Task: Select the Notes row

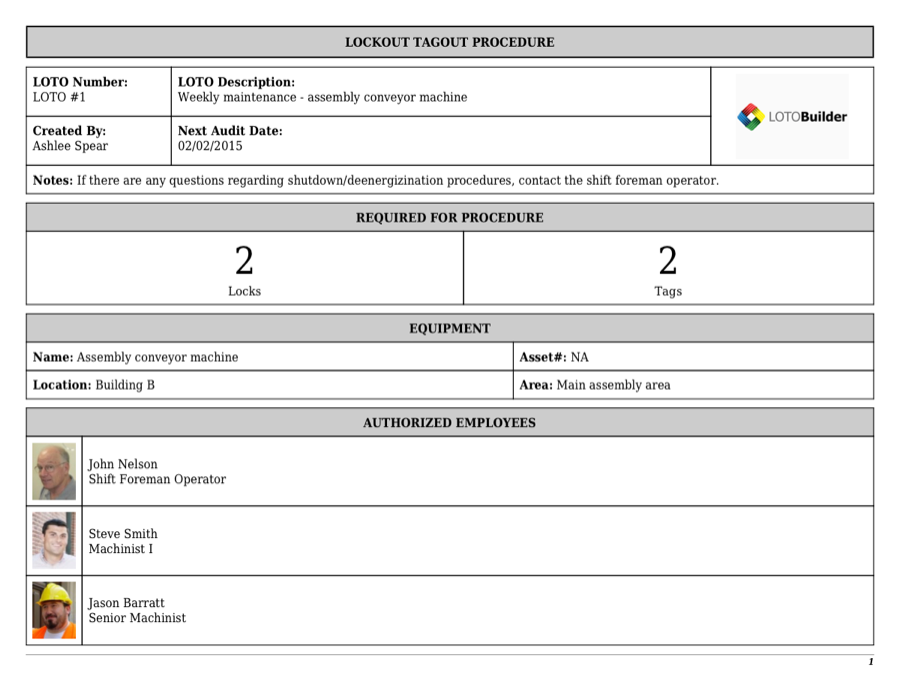Action: (449, 180)
